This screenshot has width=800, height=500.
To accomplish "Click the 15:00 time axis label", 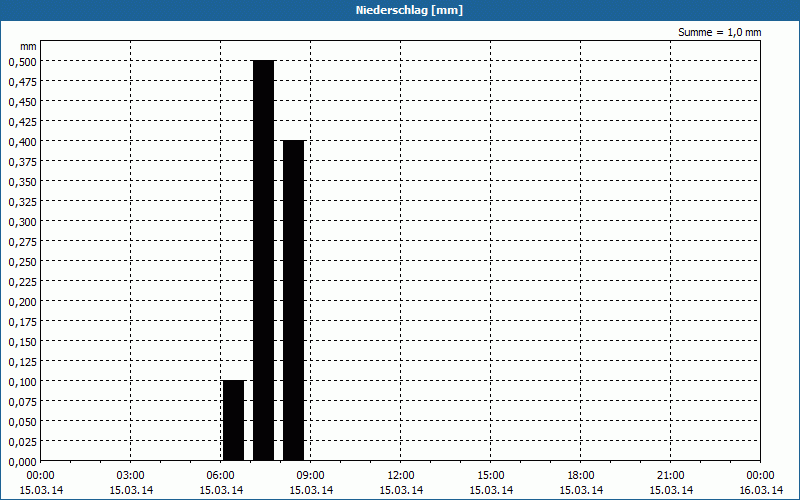I will pos(491,476).
